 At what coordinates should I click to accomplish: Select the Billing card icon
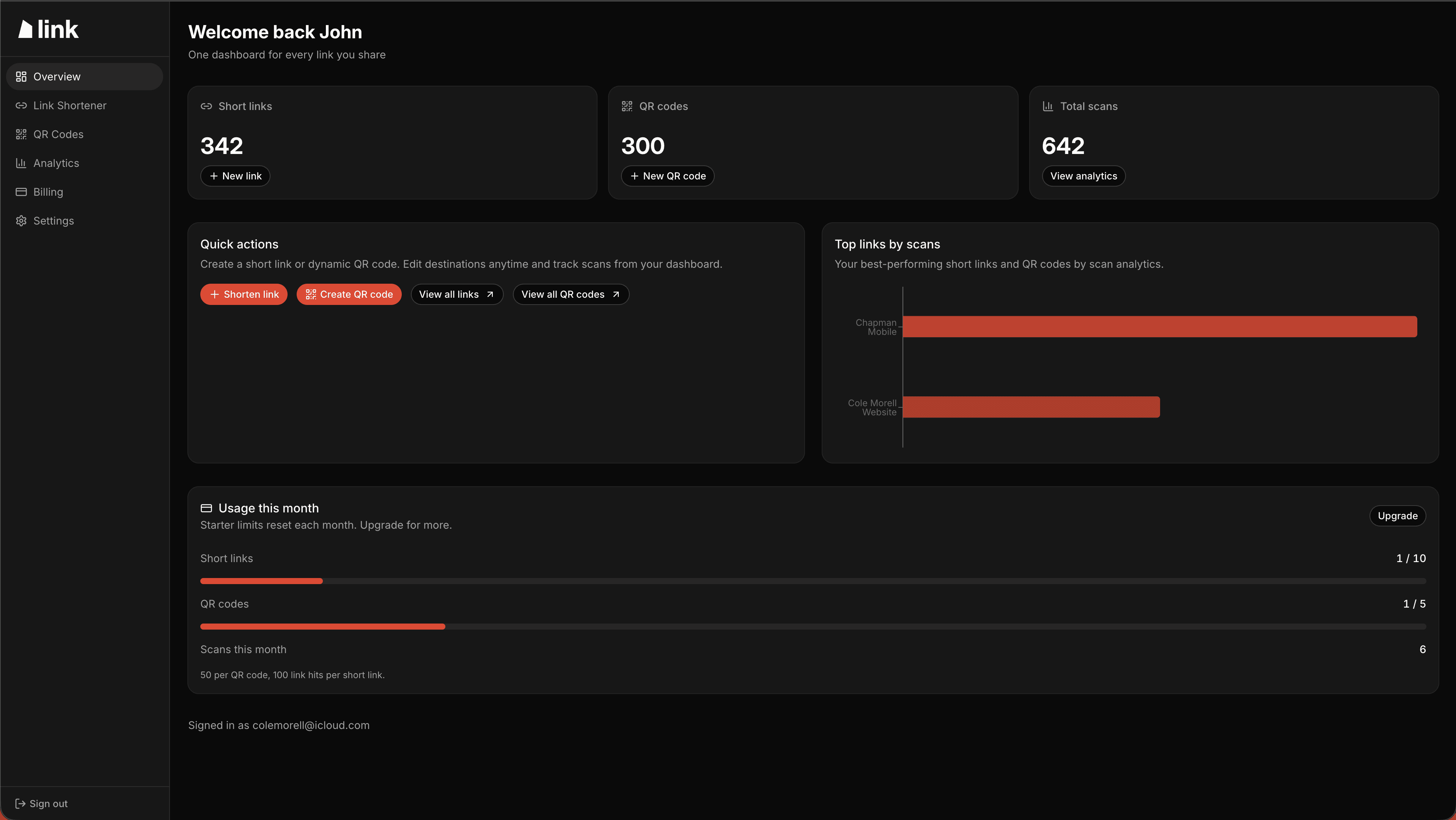click(x=21, y=192)
